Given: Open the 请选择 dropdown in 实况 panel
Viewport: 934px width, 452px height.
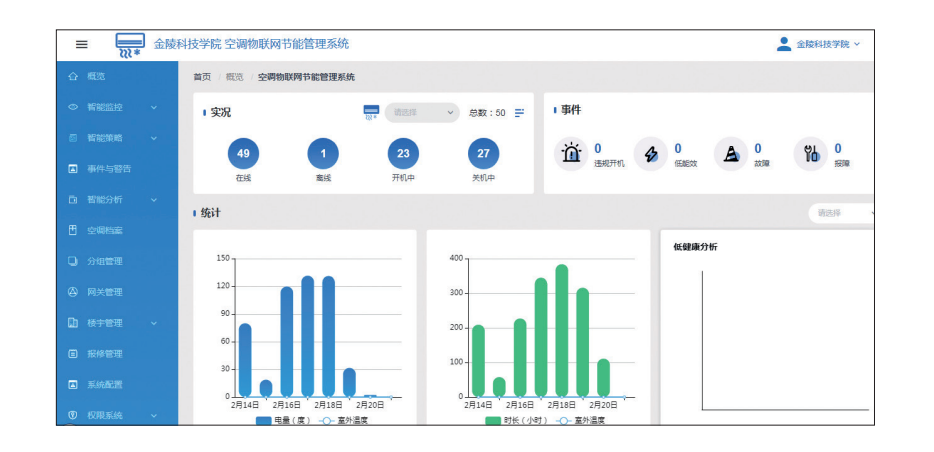Looking at the screenshot, I should coord(420,113).
